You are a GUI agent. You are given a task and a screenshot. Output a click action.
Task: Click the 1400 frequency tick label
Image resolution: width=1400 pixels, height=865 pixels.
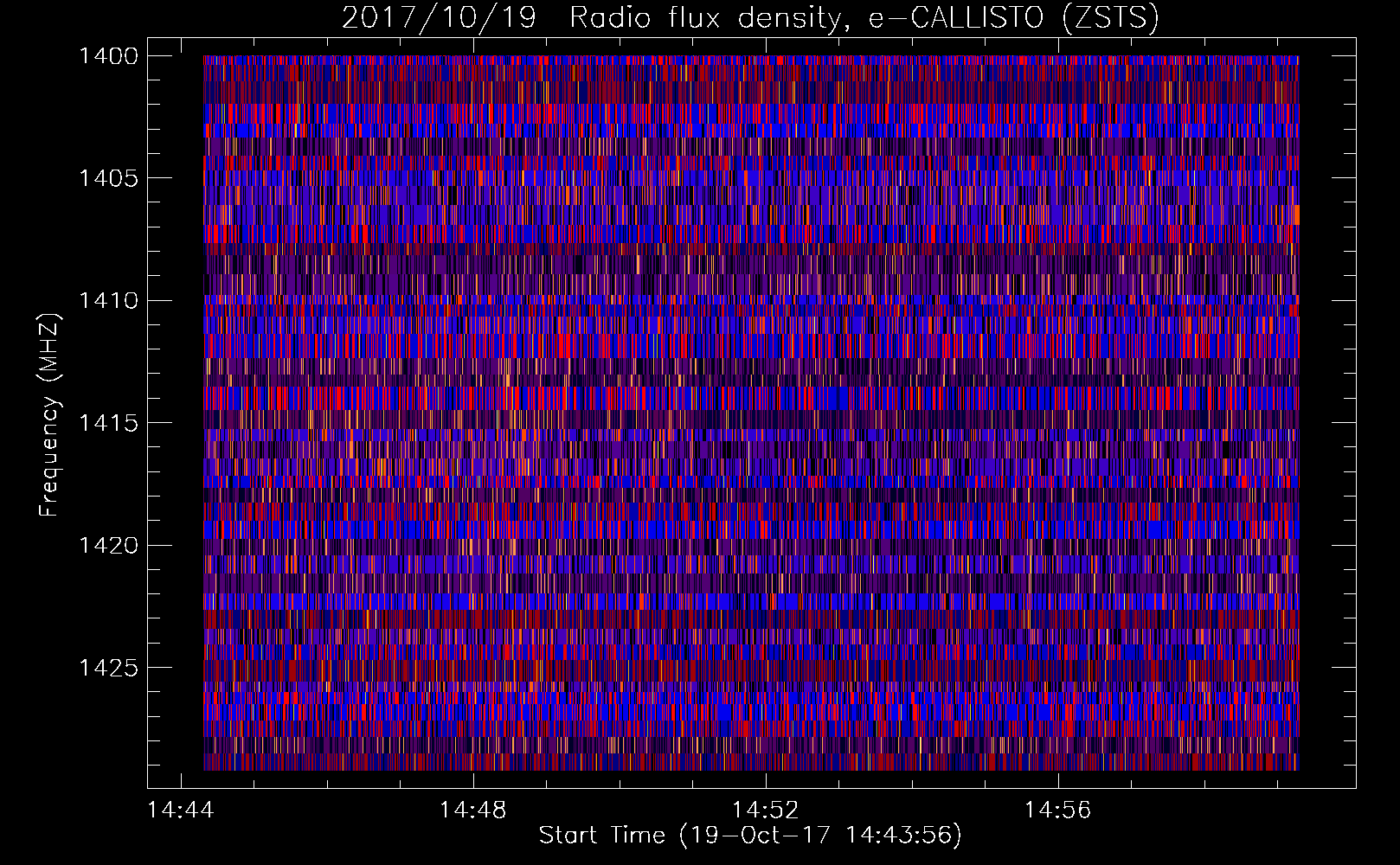[x=108, y=56]
